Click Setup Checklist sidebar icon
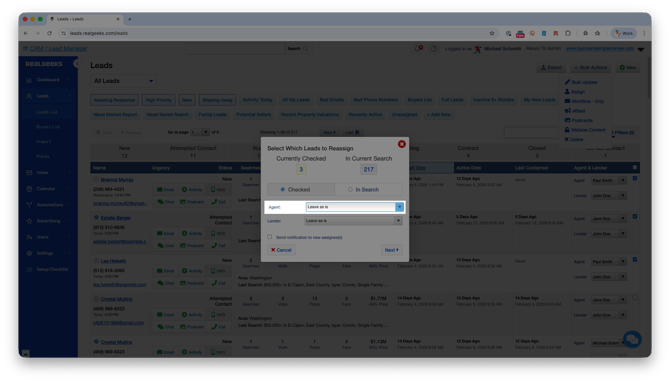This screenshot has height=382, width=670. [29, 269]
